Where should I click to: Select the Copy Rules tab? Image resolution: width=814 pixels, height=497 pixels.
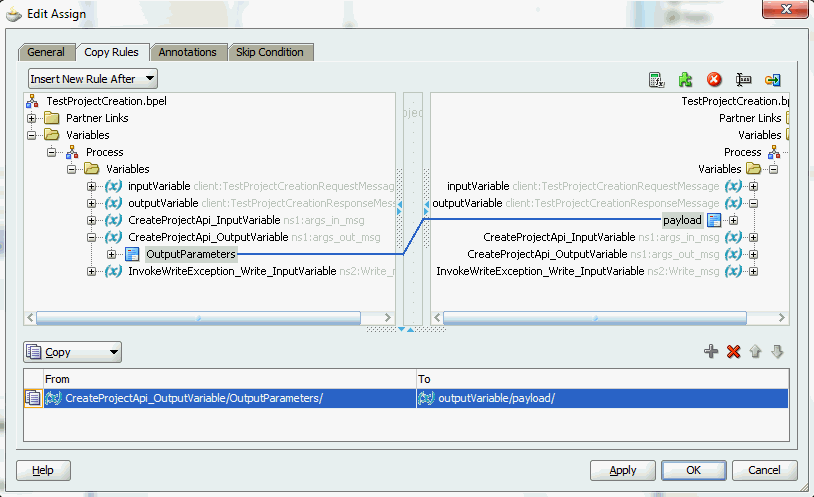point(112,52)
